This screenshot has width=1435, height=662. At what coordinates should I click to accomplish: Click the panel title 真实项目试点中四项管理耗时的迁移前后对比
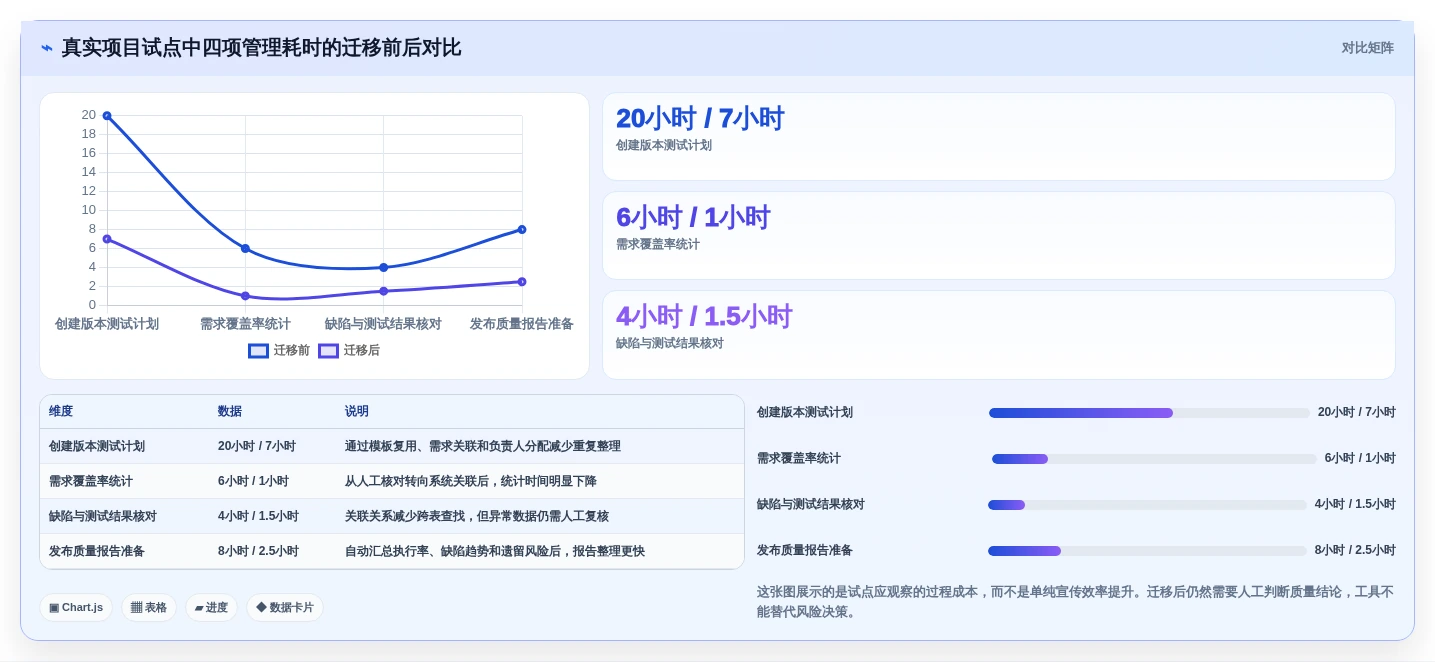261,48
